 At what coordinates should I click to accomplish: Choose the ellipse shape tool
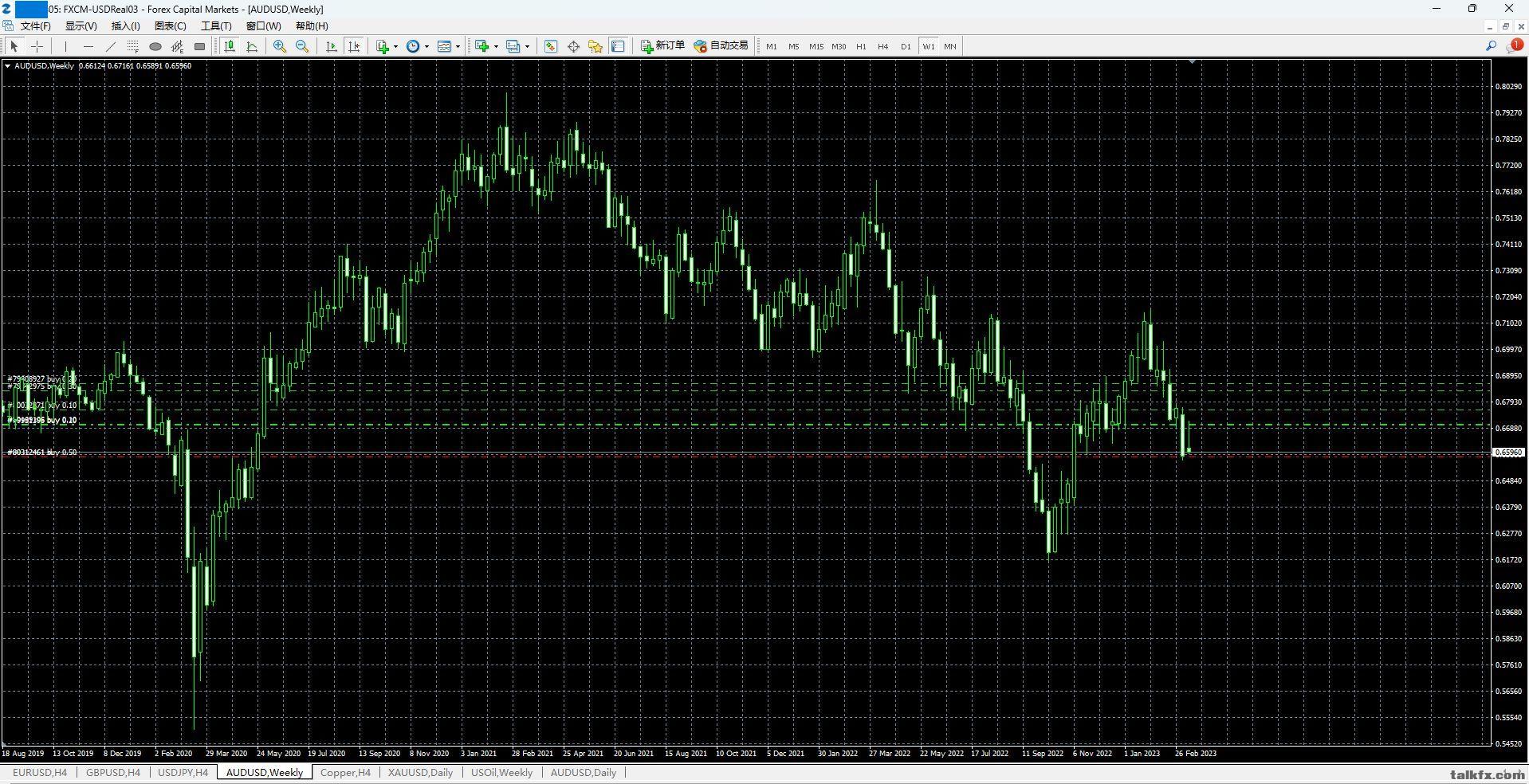coord(155,46)
